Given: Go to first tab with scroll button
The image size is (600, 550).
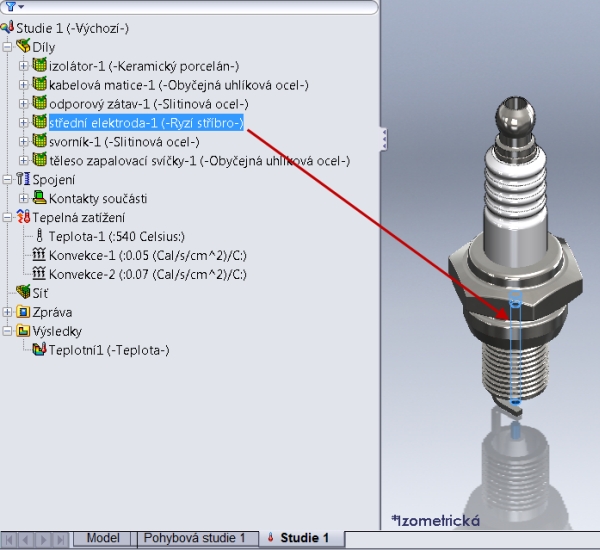Looking at the screenshot, I should (x=9, y=540).
